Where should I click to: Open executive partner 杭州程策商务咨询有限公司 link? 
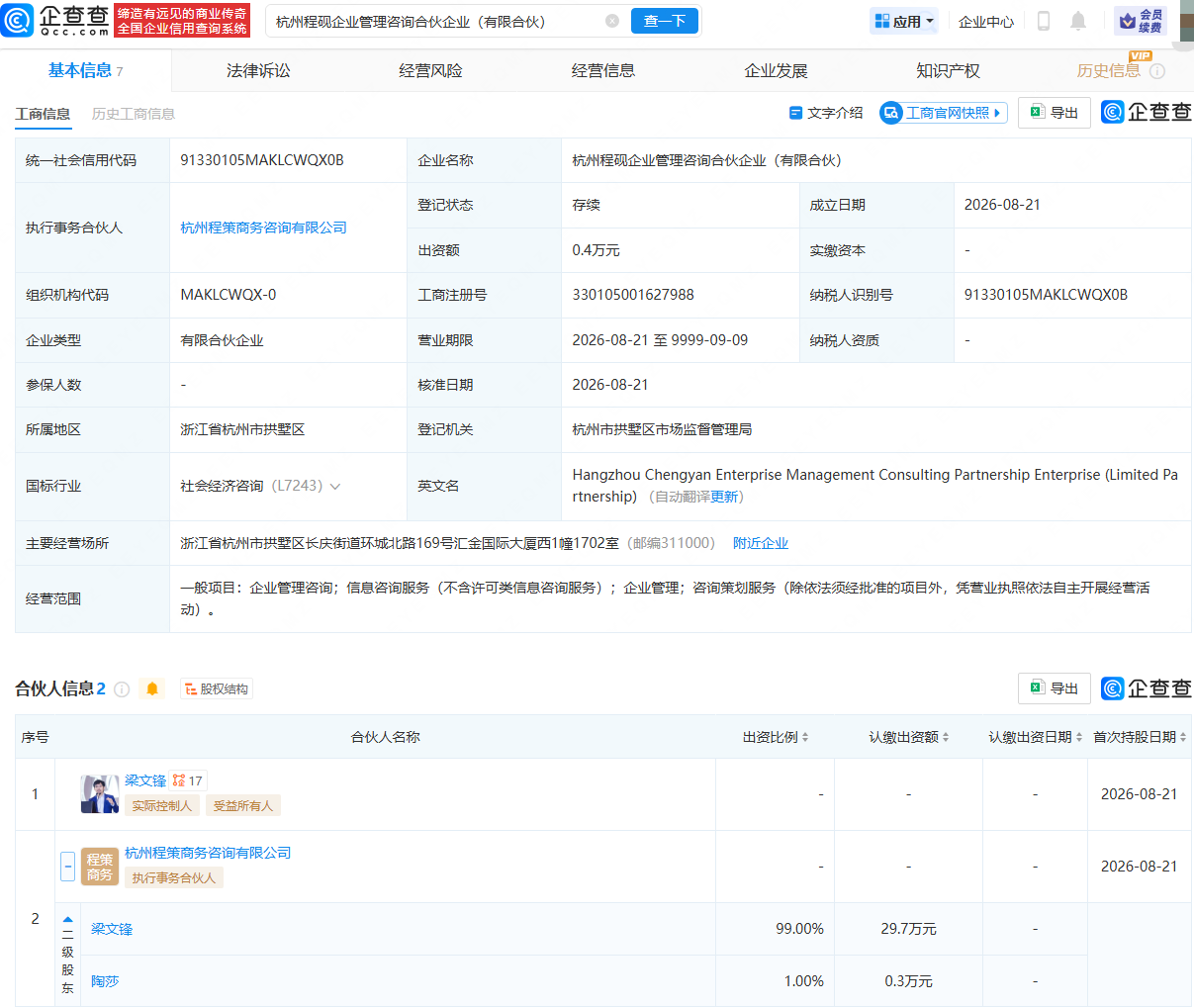[x=263, y=228]
